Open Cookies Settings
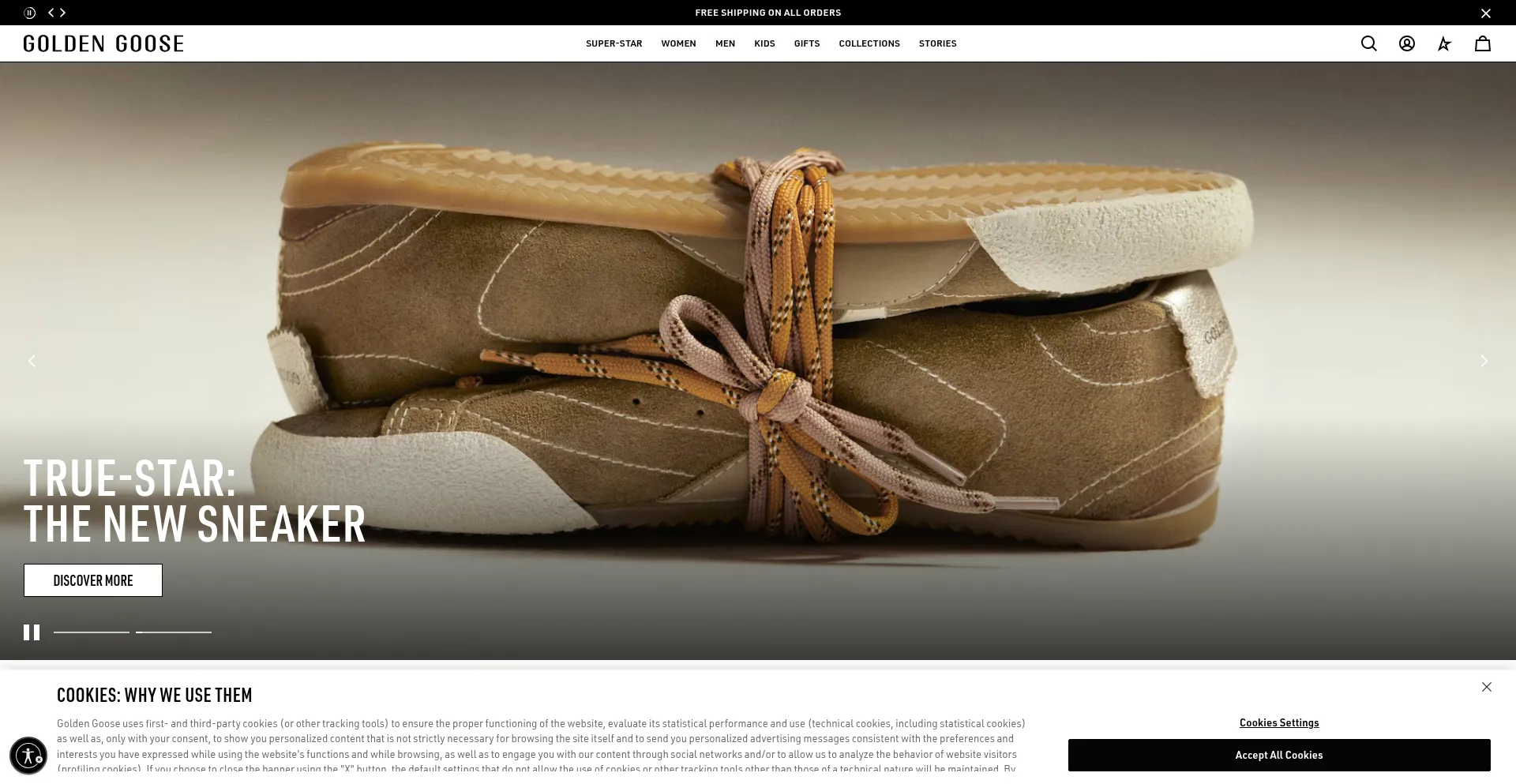 coord(1279,722)
